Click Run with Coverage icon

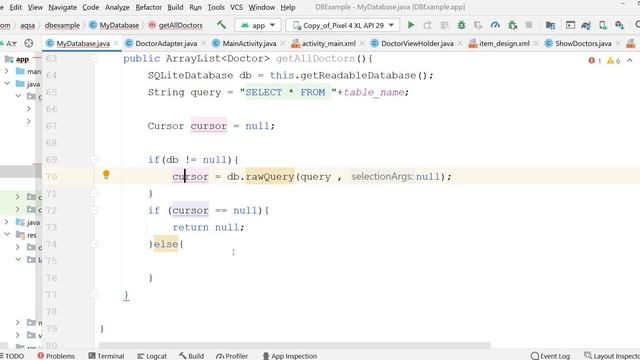[x=478, y=25]
